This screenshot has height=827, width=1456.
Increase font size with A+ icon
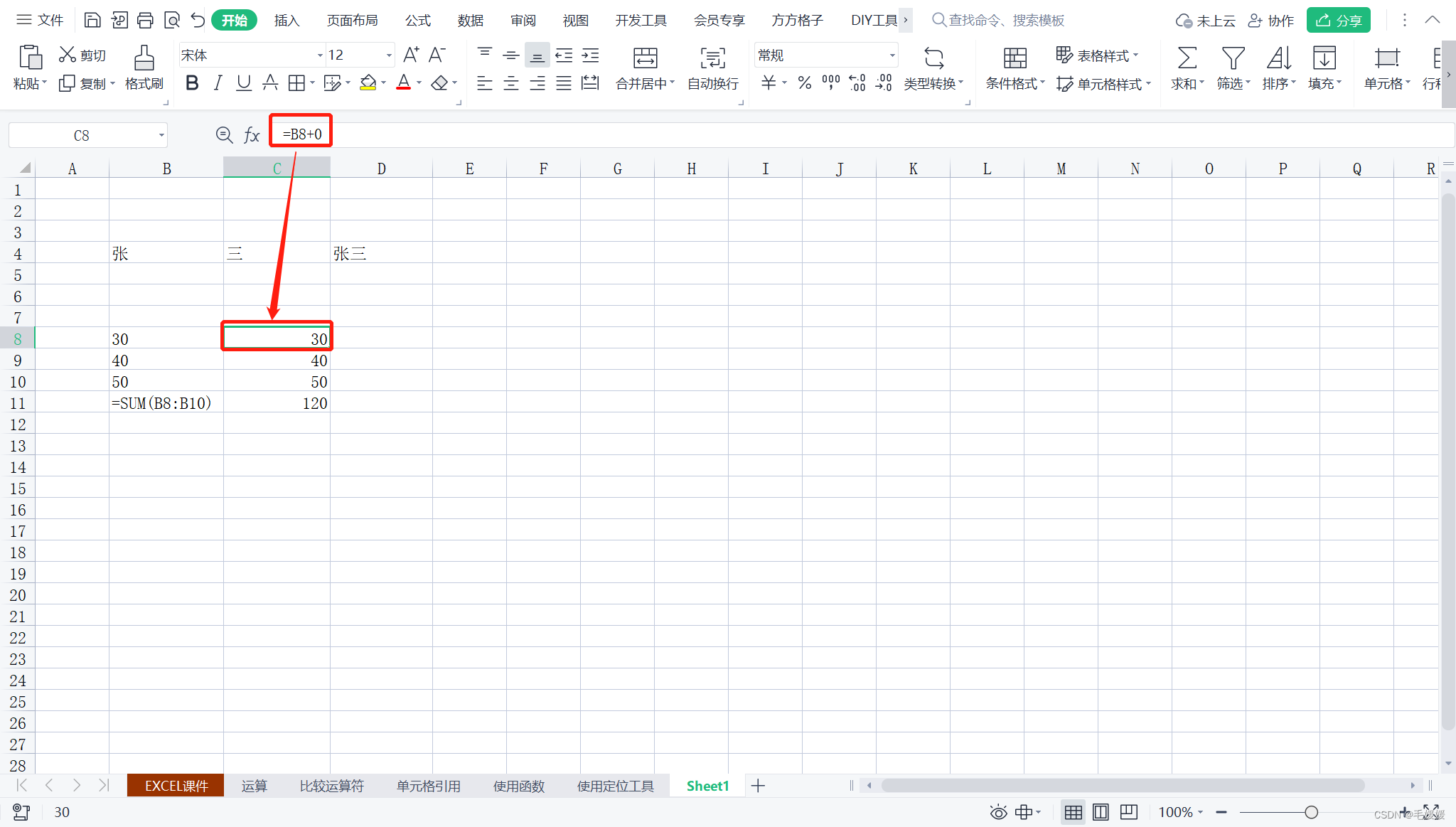pos(411,55)
